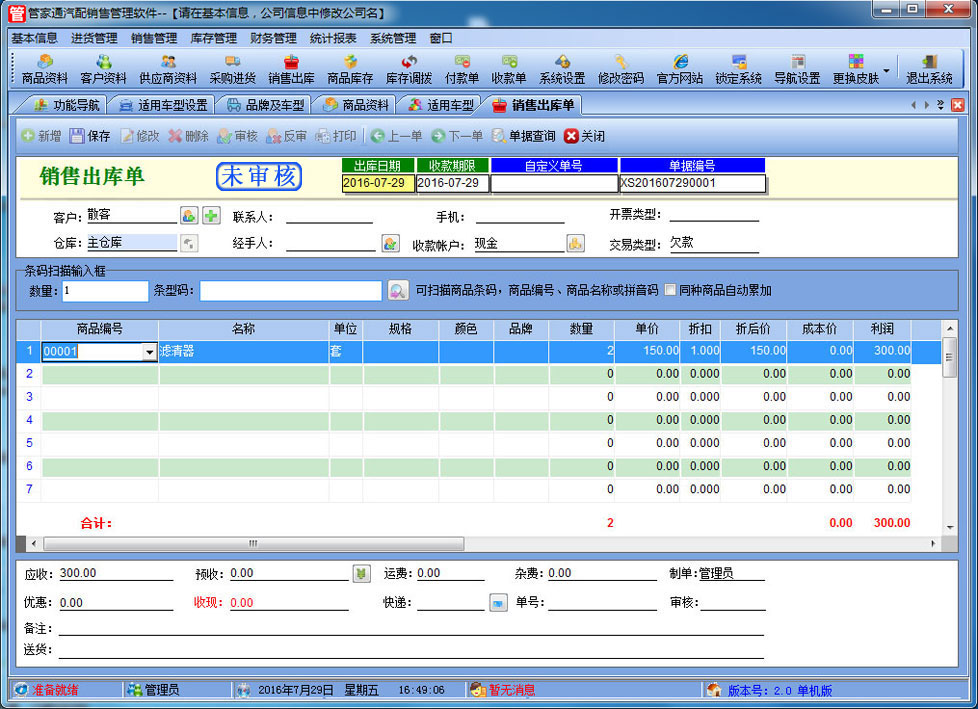Switch to the 品牌及车型 tab
Viewport: 978px width, 709px height.
tap(264, 105)
